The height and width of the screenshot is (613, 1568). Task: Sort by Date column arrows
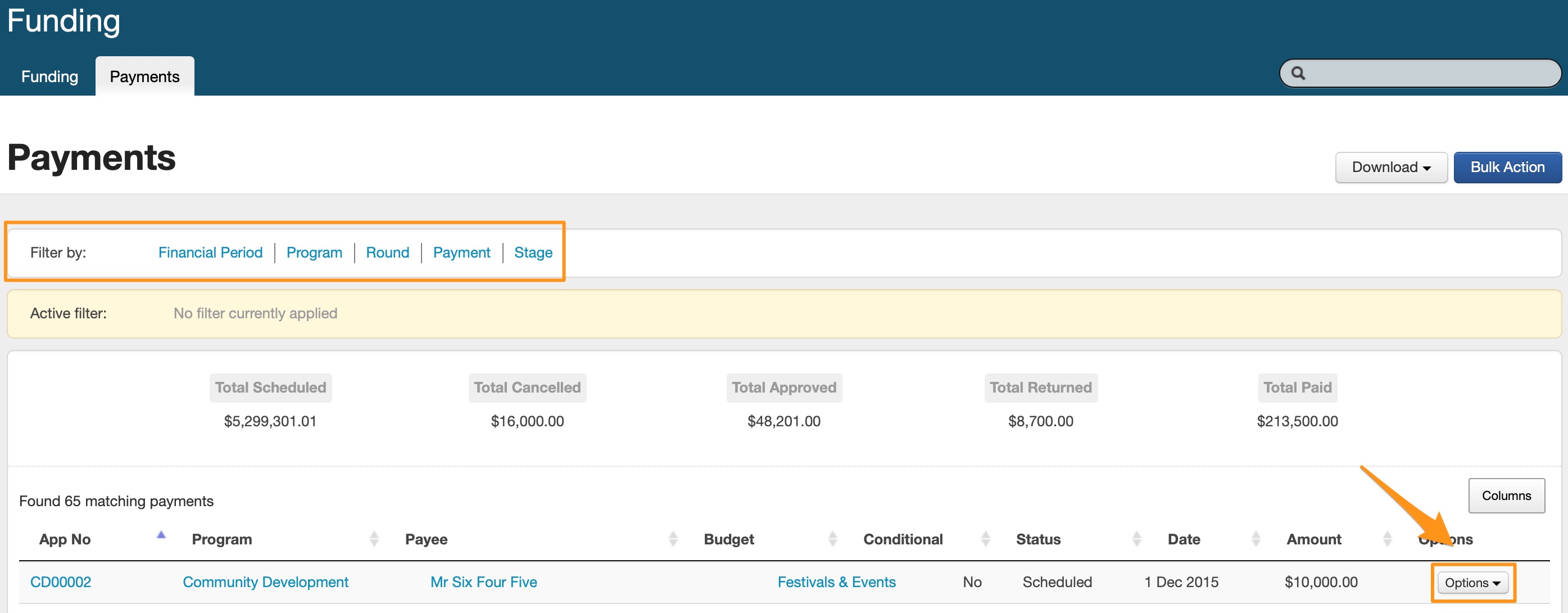click(1255, 539)
